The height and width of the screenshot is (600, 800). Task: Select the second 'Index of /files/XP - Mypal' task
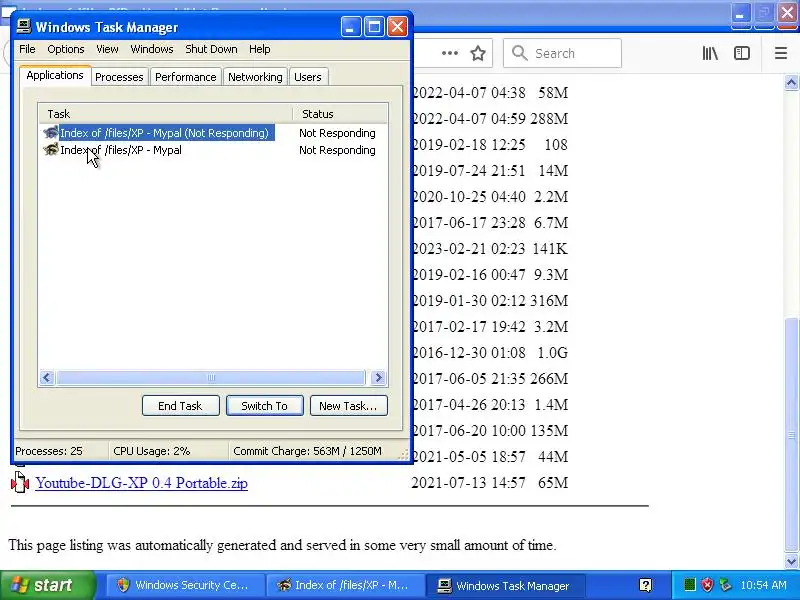point(213,150)
